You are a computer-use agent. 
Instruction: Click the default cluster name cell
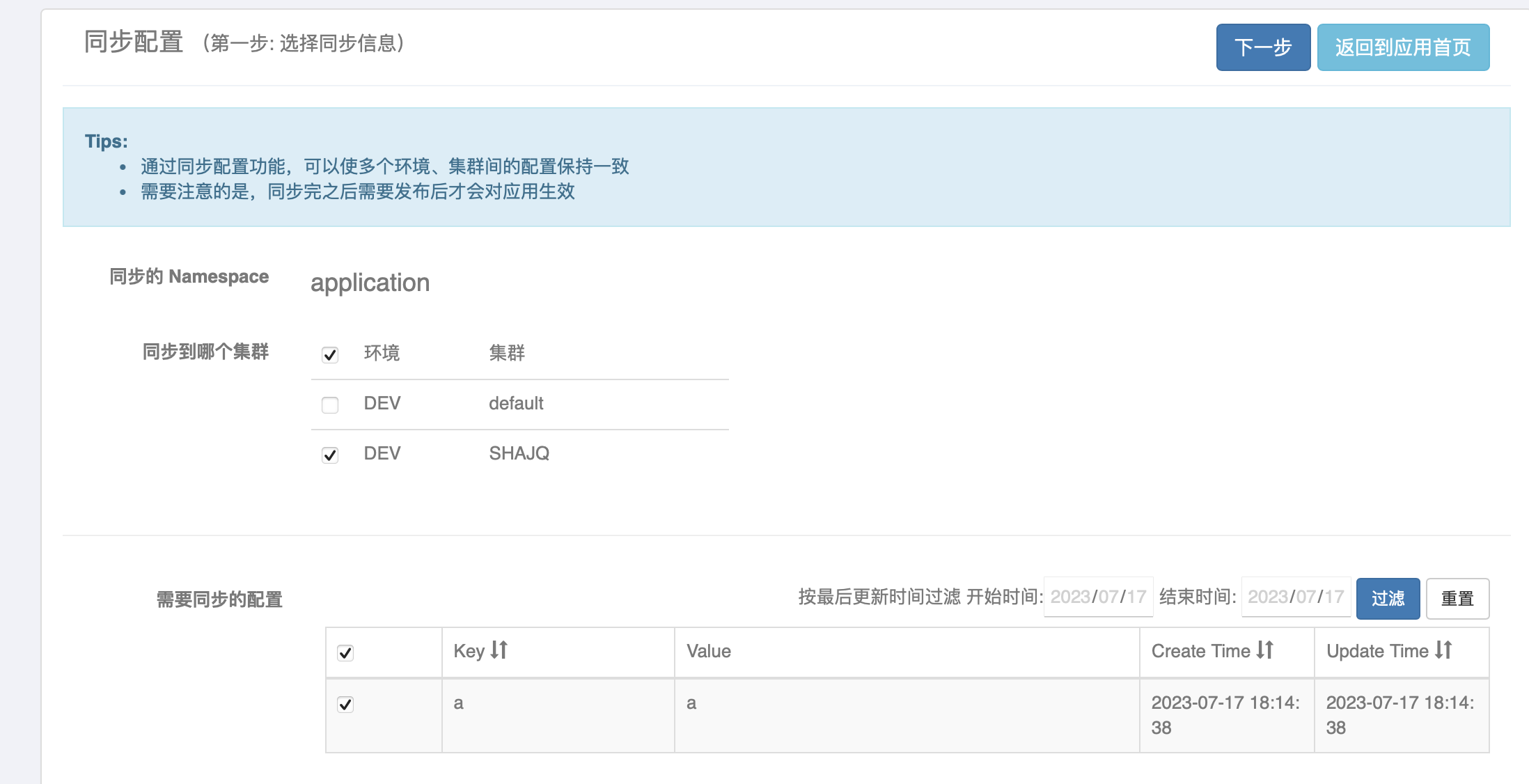click(516, 404)
